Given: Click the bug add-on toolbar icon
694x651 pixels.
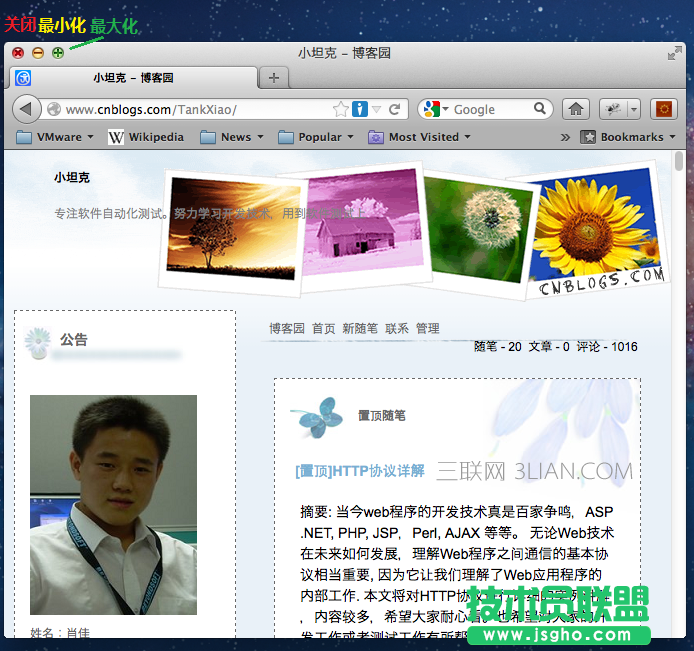Looking at the screenshot, I should point(613,109).
